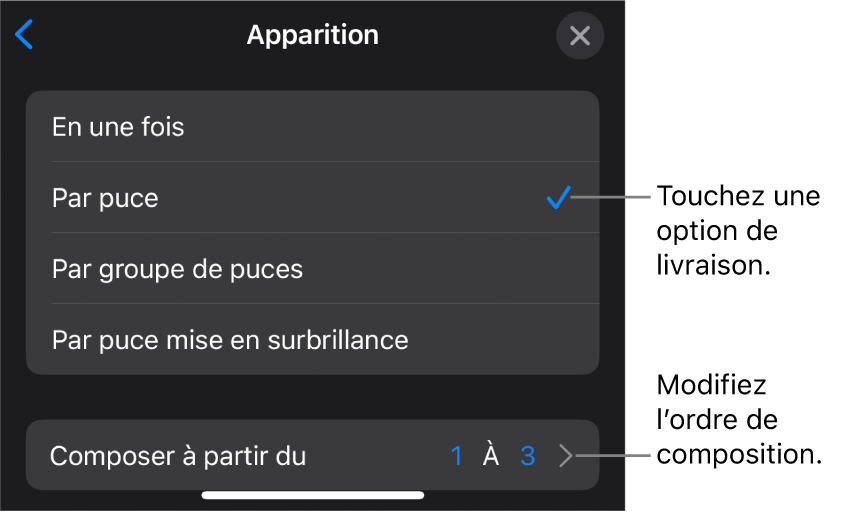Open the Composer à partir du label

click(178, 457)
